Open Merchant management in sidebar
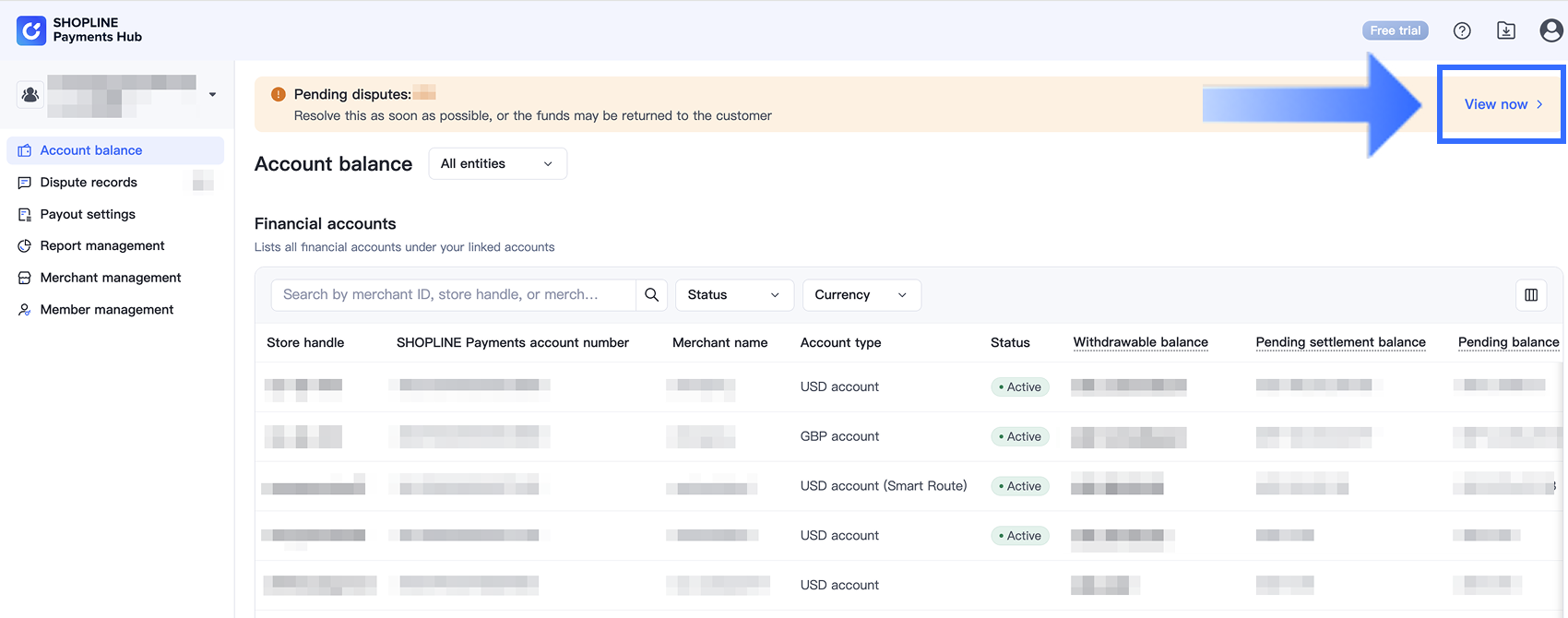1568x618 pixels. click(x=115, y=278)
